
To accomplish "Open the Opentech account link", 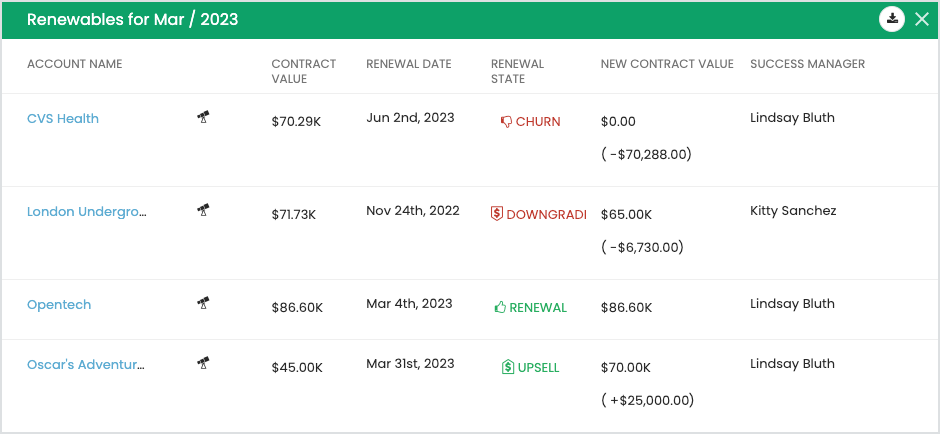I will 59,305.
